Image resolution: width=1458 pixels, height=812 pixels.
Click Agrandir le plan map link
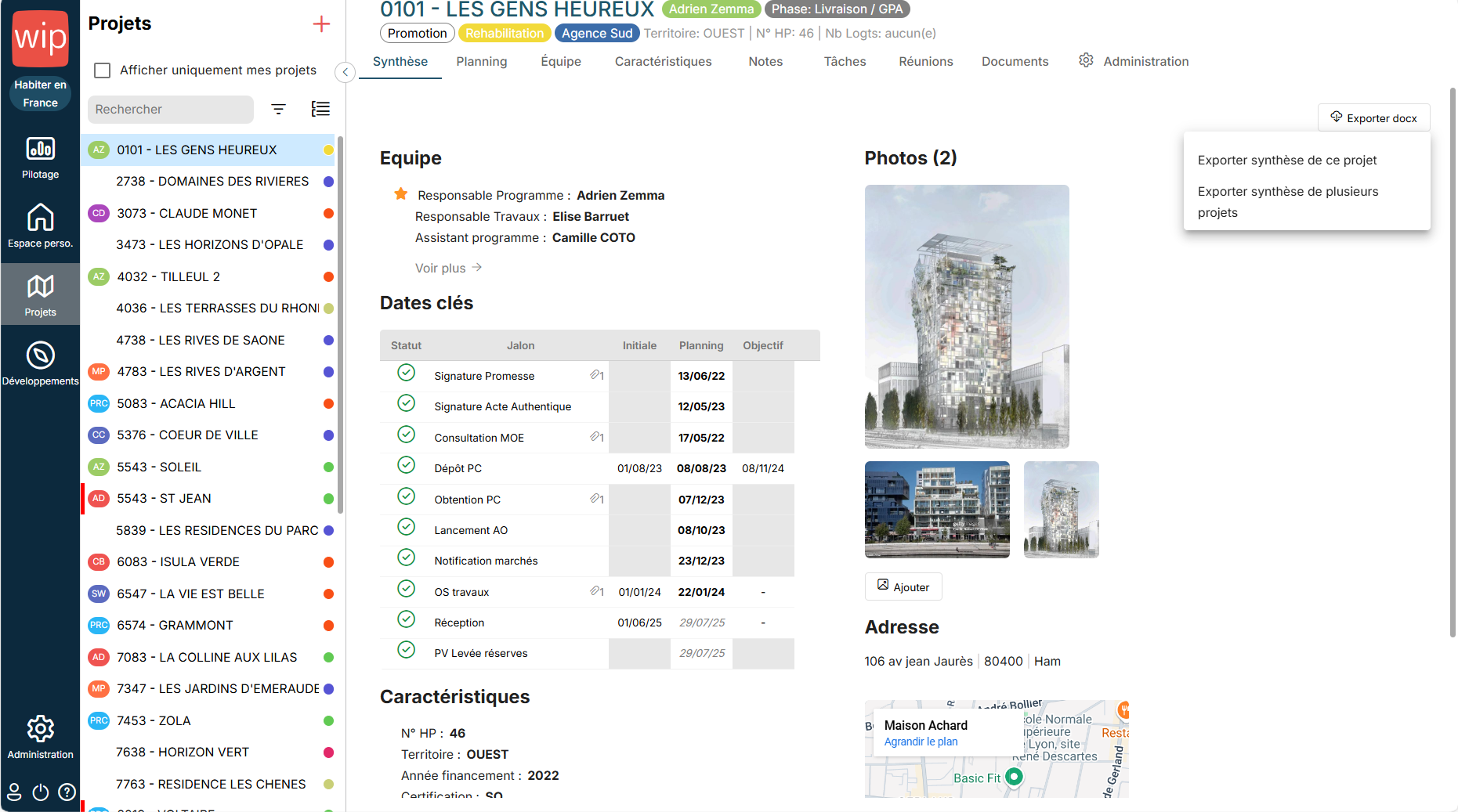click(x=921, y=742)
